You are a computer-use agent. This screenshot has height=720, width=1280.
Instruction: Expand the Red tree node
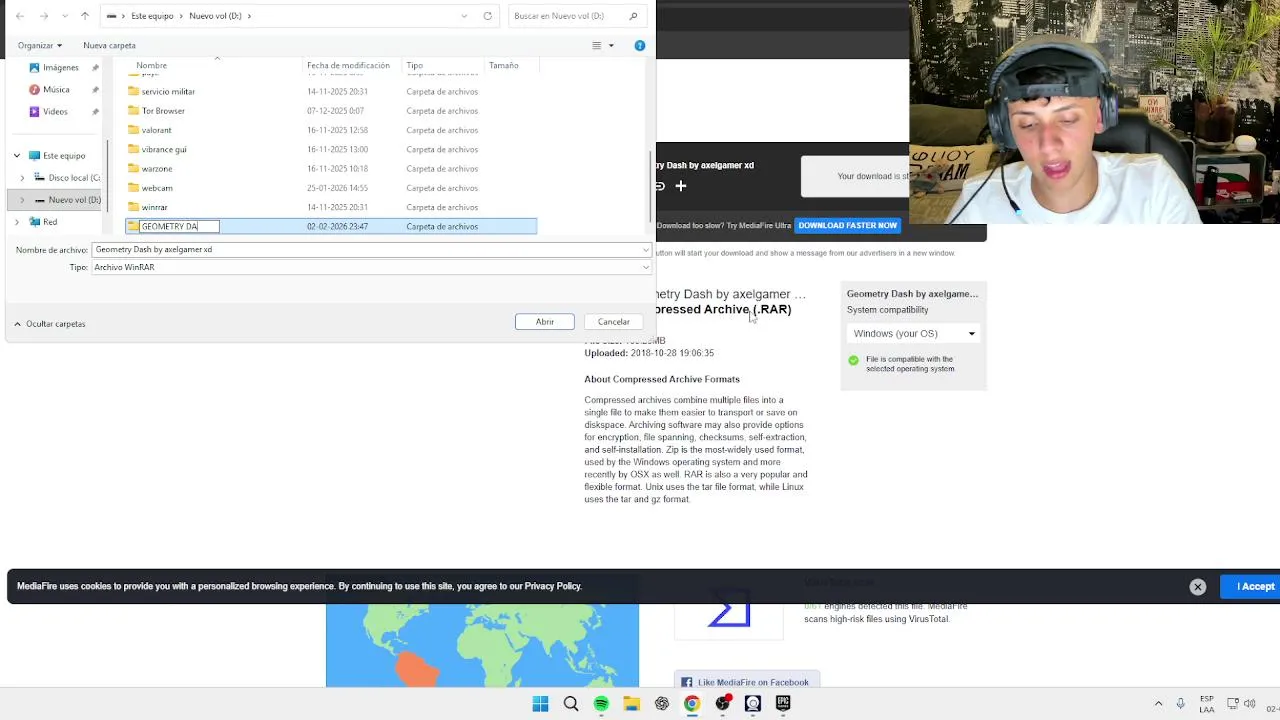(17, 221)
